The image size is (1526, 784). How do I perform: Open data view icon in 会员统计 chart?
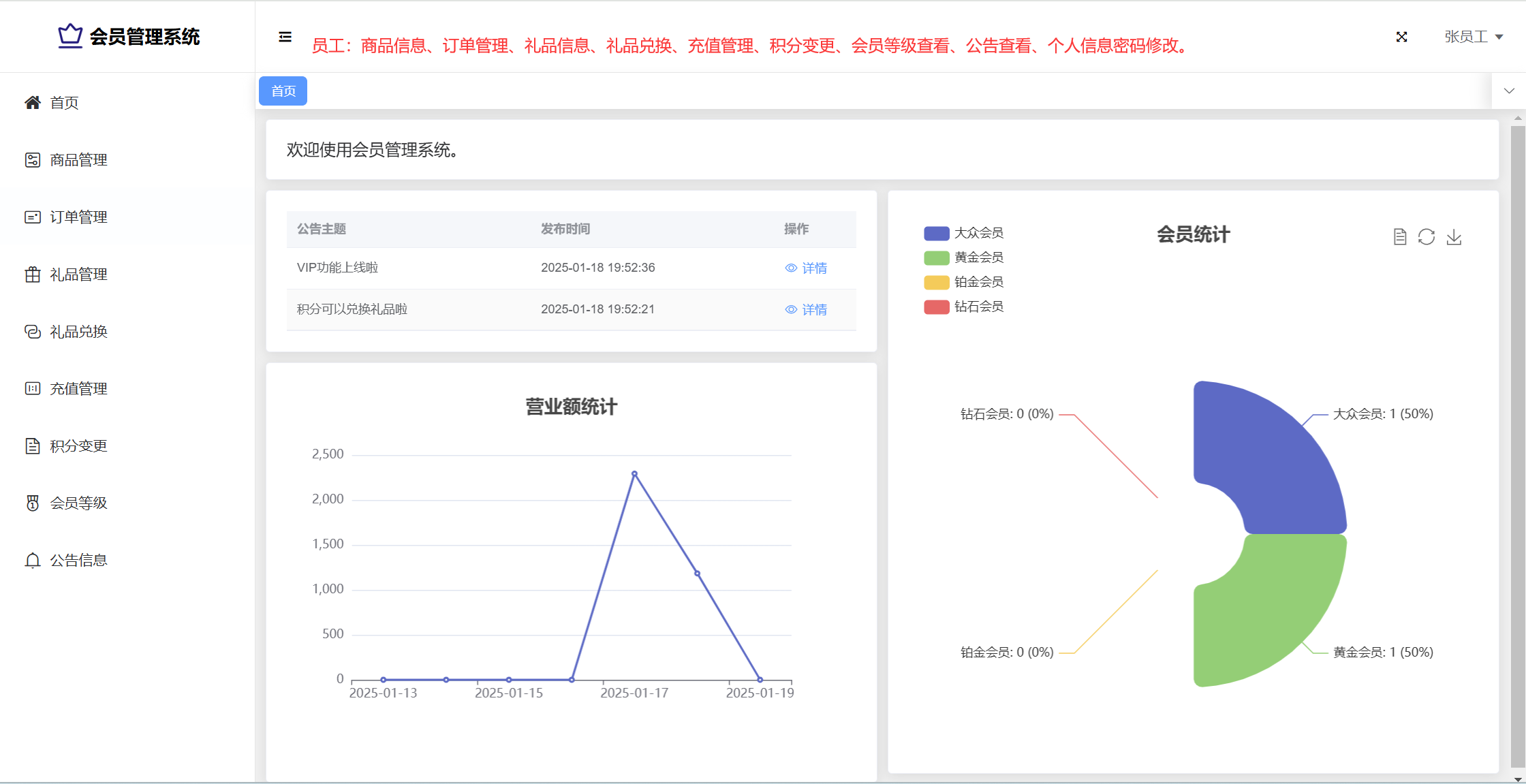point(1399,236)
